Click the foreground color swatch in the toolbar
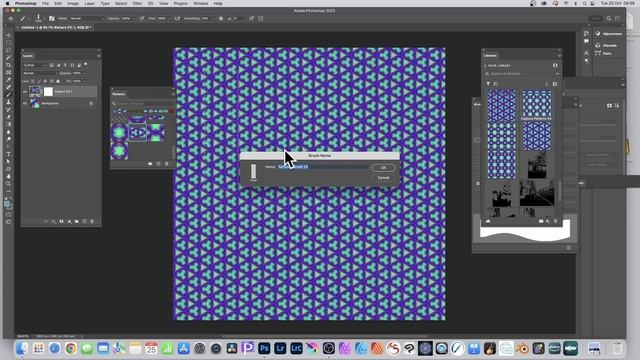The height and width of the screenshot is (360, 640). [x=7, y=204]
